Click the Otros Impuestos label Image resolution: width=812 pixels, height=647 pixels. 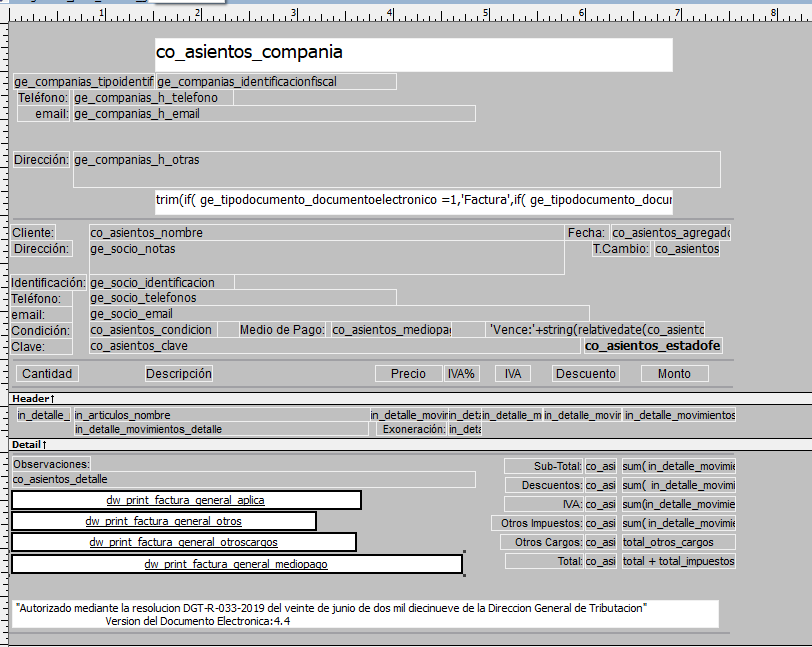[x=538, y=523]
